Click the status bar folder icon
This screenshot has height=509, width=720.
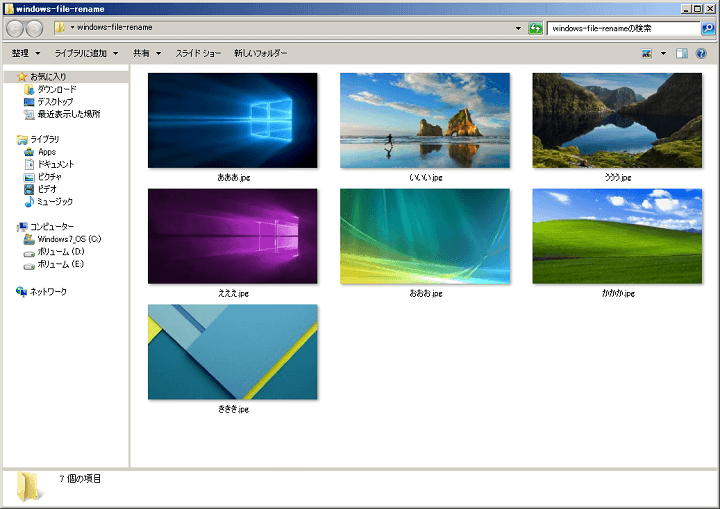click(30, 487)
